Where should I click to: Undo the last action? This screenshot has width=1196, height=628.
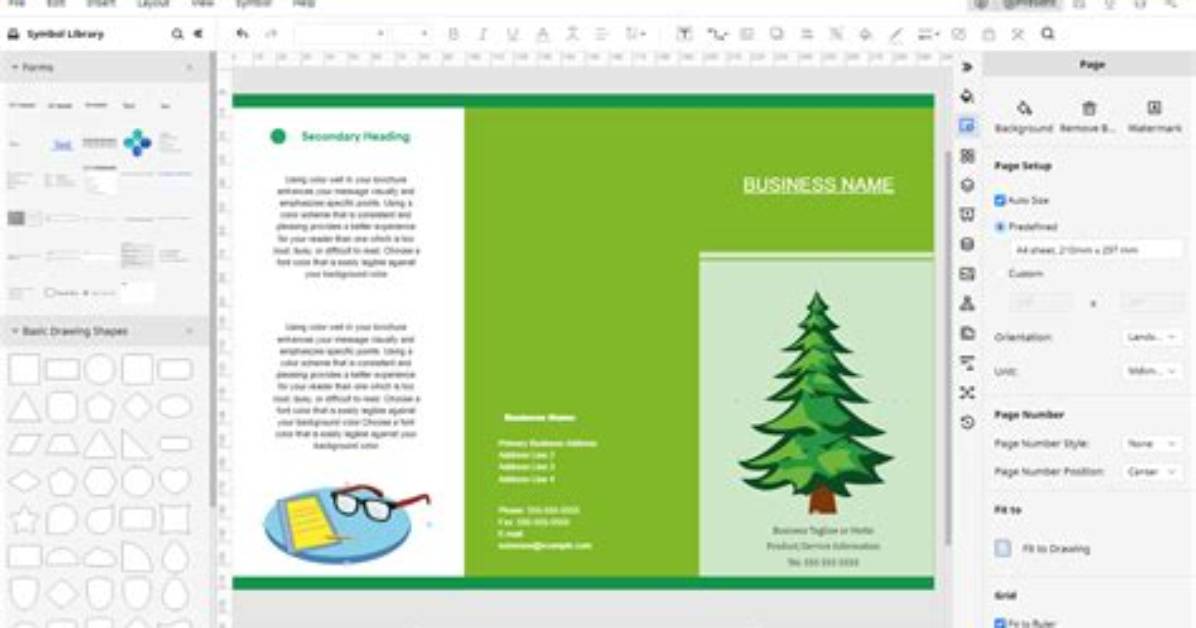[243, 34]
